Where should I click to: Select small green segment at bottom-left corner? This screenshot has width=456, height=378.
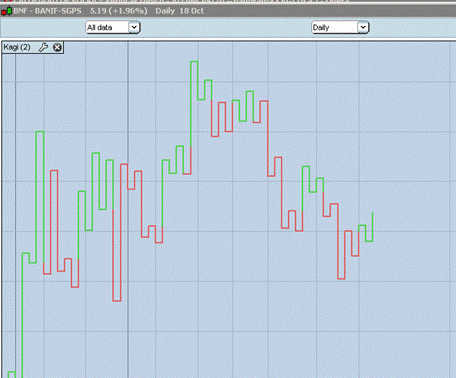coord(12,374)
